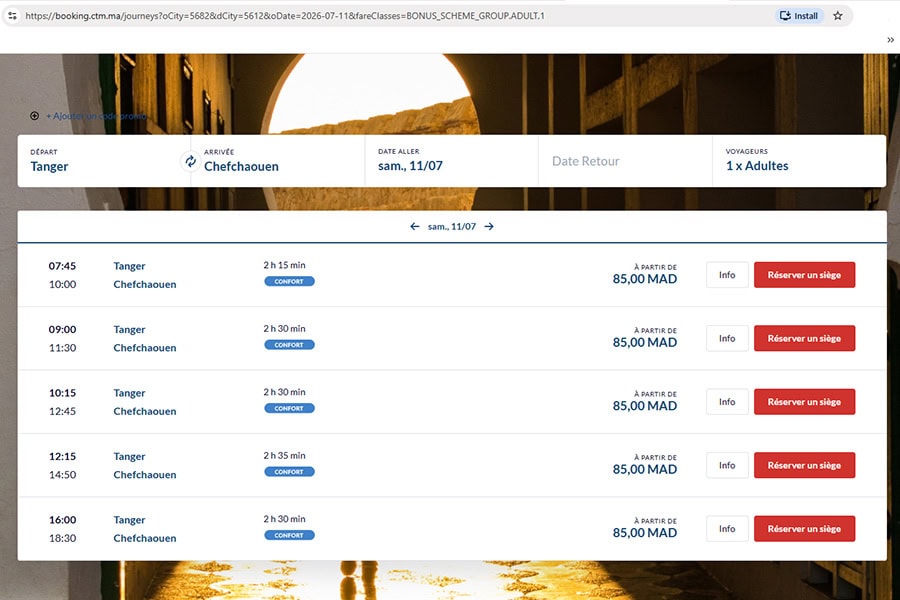This screenshot has height=600, width=900.
Task: Select the 09:00 departure time
Action: click(62, 330)
